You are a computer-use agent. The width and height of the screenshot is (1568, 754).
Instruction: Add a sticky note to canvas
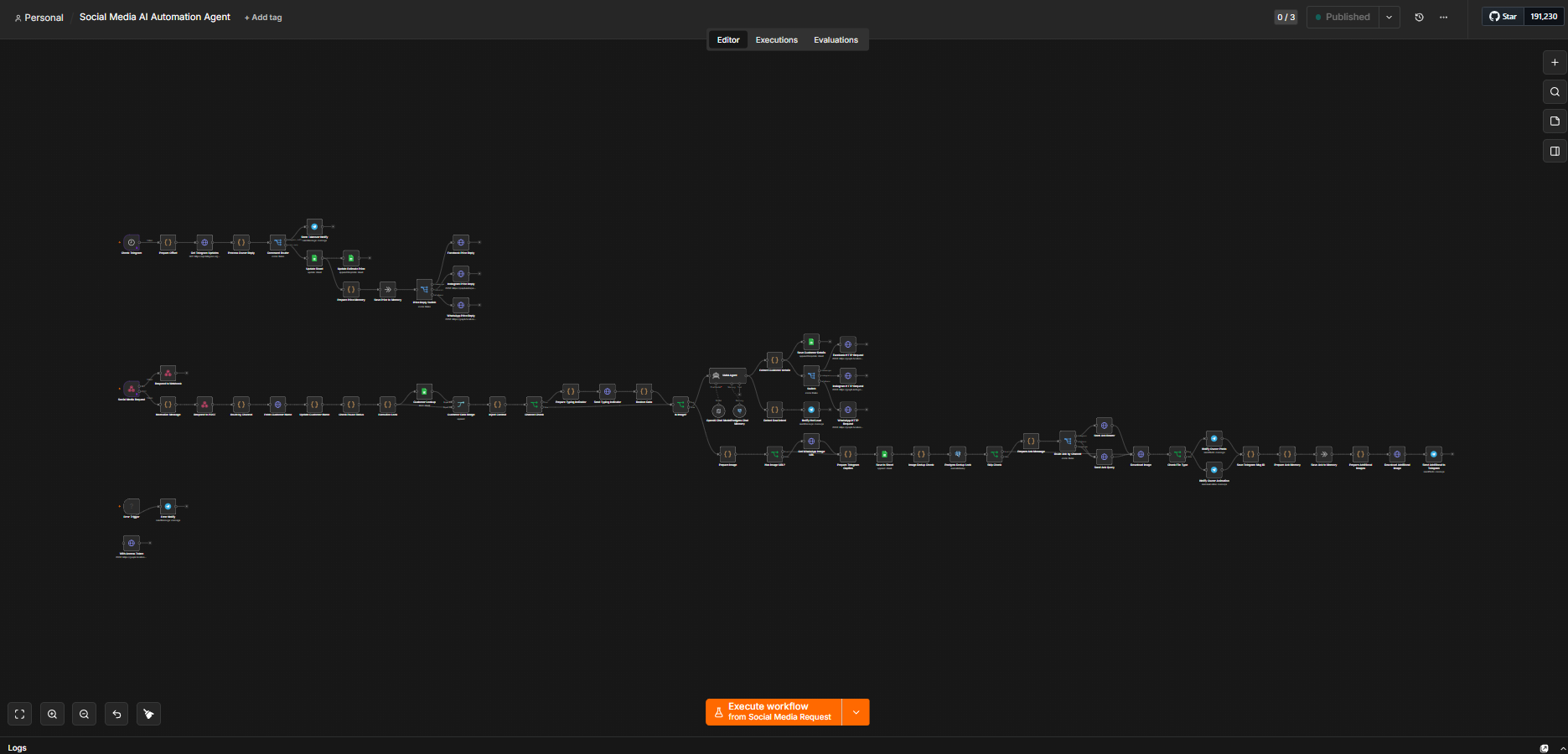click(1555, 121)
